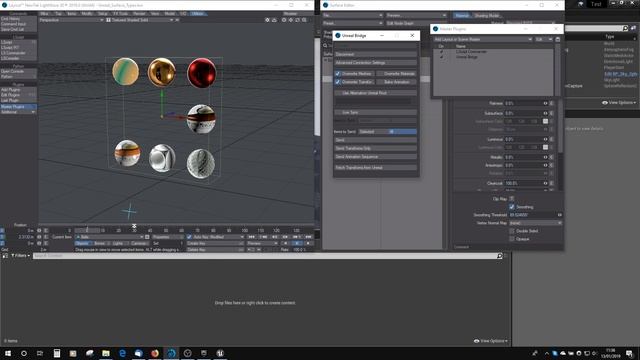Image resolution: width=640 pixels, height=360 pixels.
Task: Open File Explorer from the taskbar
Action: coord(106,353)
